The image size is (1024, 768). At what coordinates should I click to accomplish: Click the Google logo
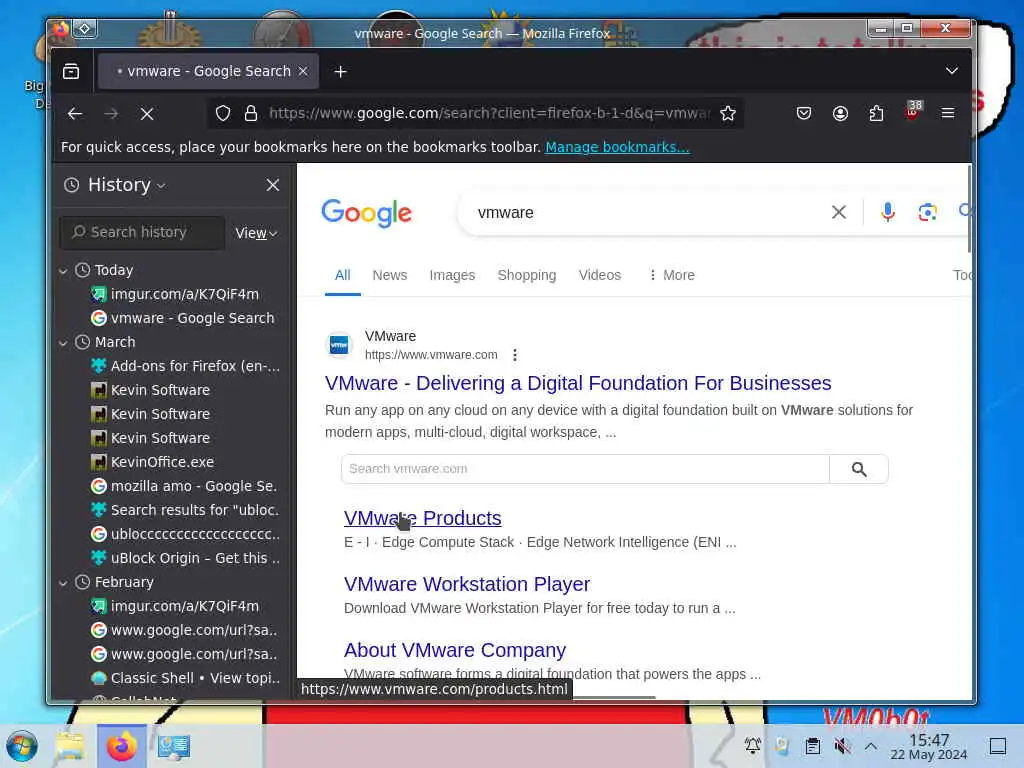(366, 213)
